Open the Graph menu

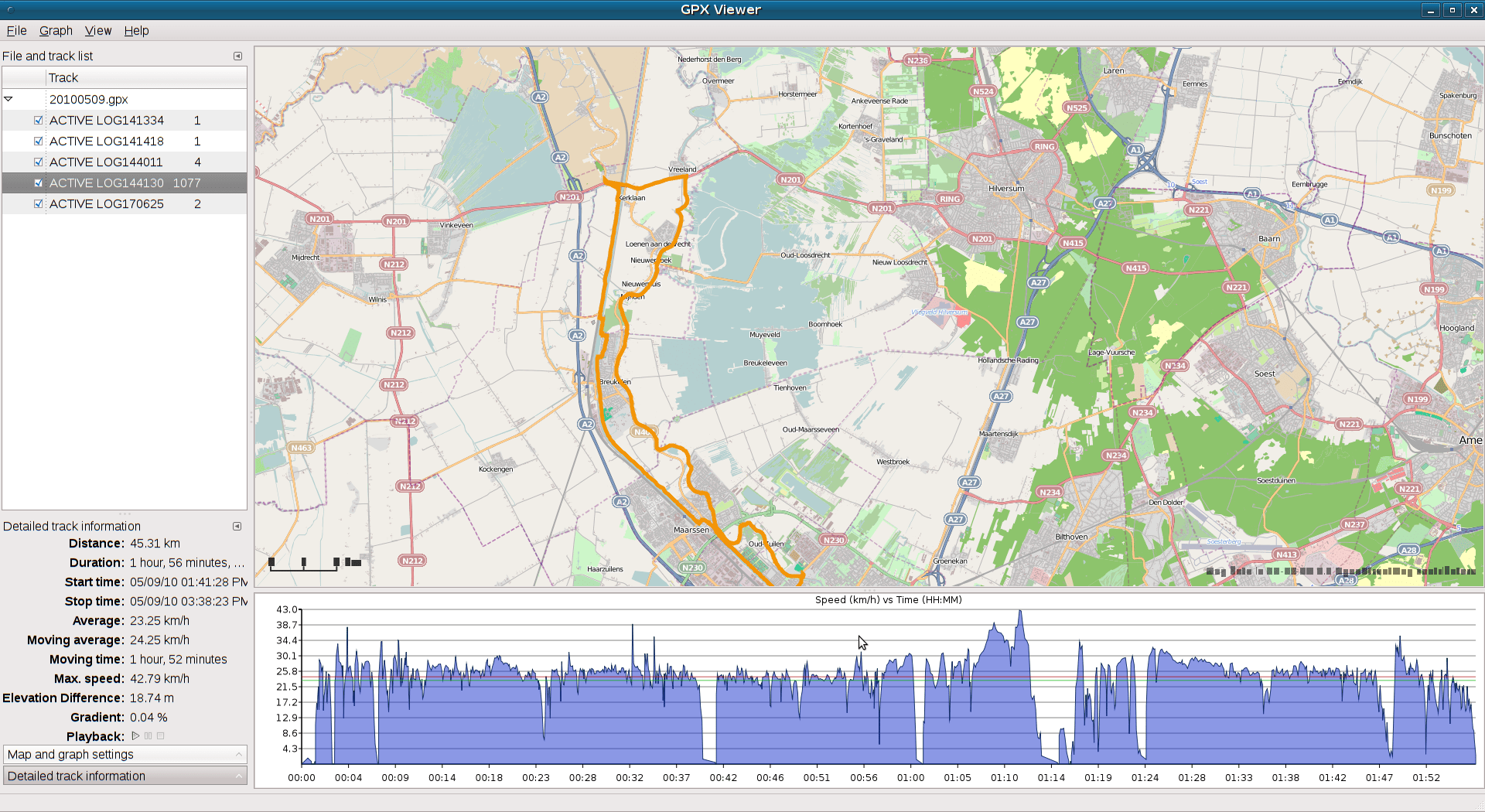point(56,31)
